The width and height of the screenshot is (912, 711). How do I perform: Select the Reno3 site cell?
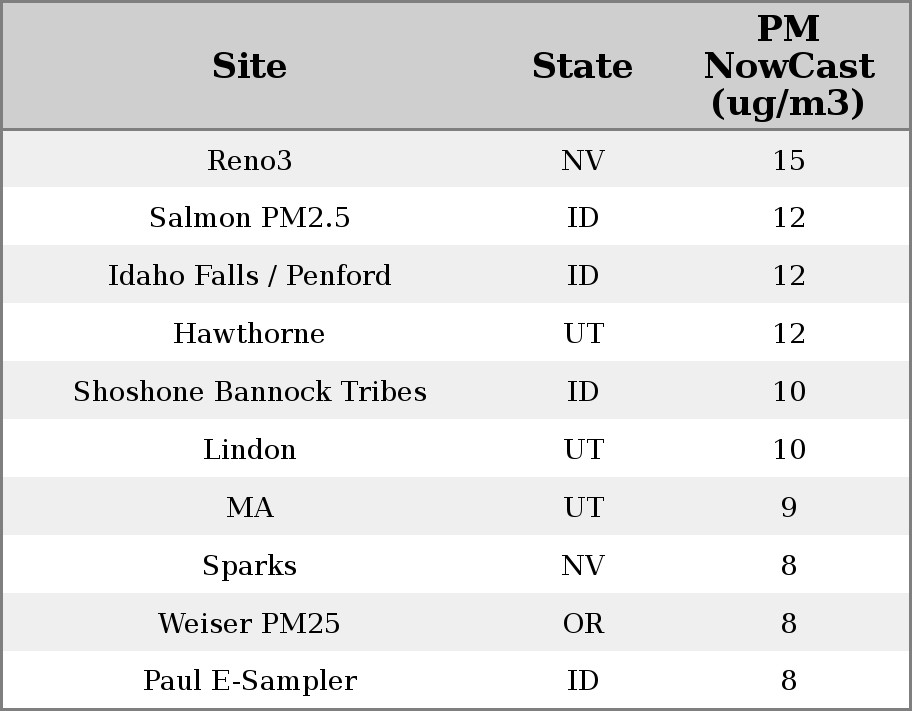250,160
